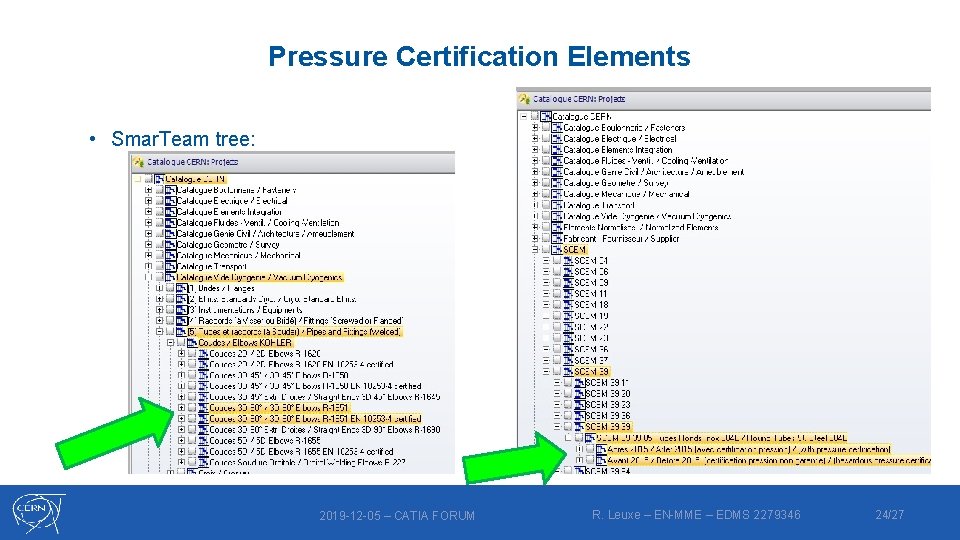
Task: Tick the checkbox of 'SCEM 39 11'
Action: coord(568,382)
